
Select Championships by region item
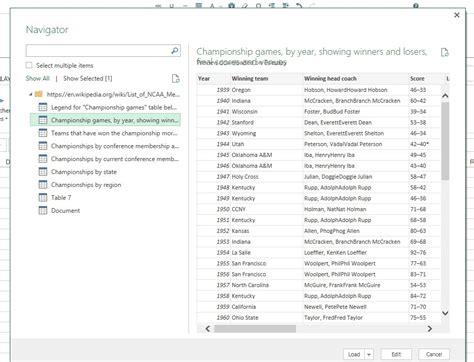(105, 185)
